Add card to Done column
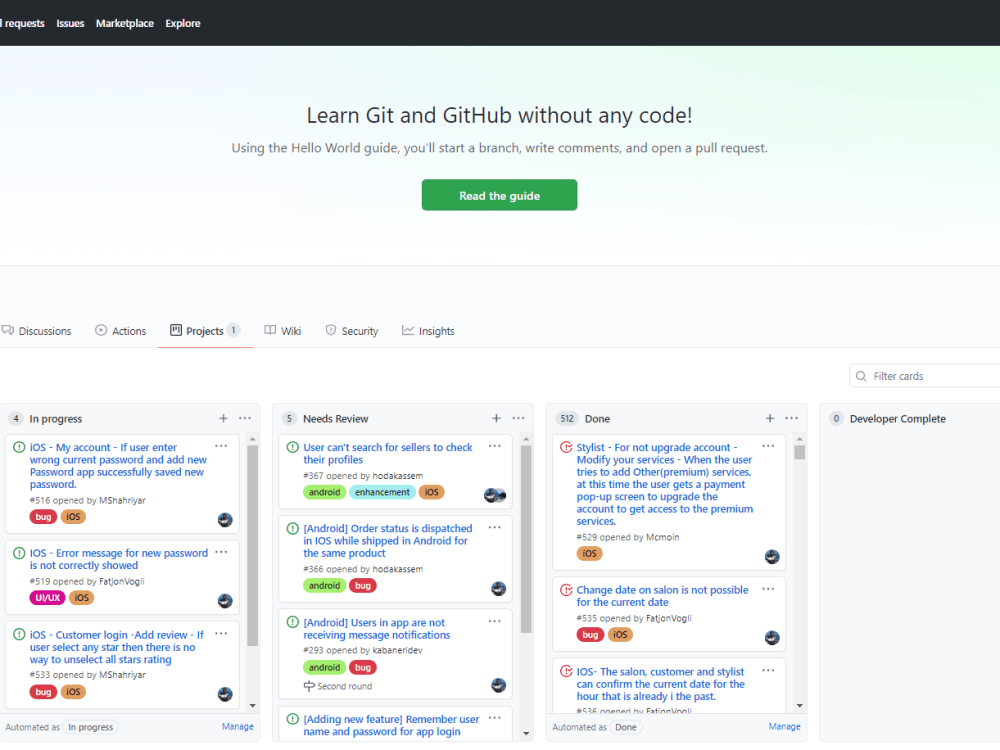Viewport: 1000px width, 750px height. 770,418
